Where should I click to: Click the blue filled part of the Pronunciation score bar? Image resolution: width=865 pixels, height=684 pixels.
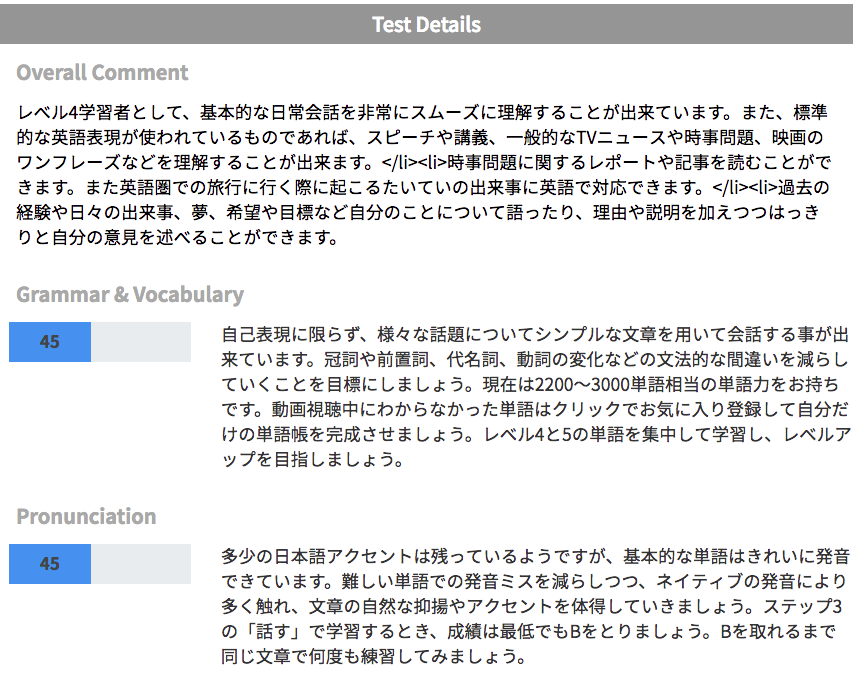(x=49, y=564)
